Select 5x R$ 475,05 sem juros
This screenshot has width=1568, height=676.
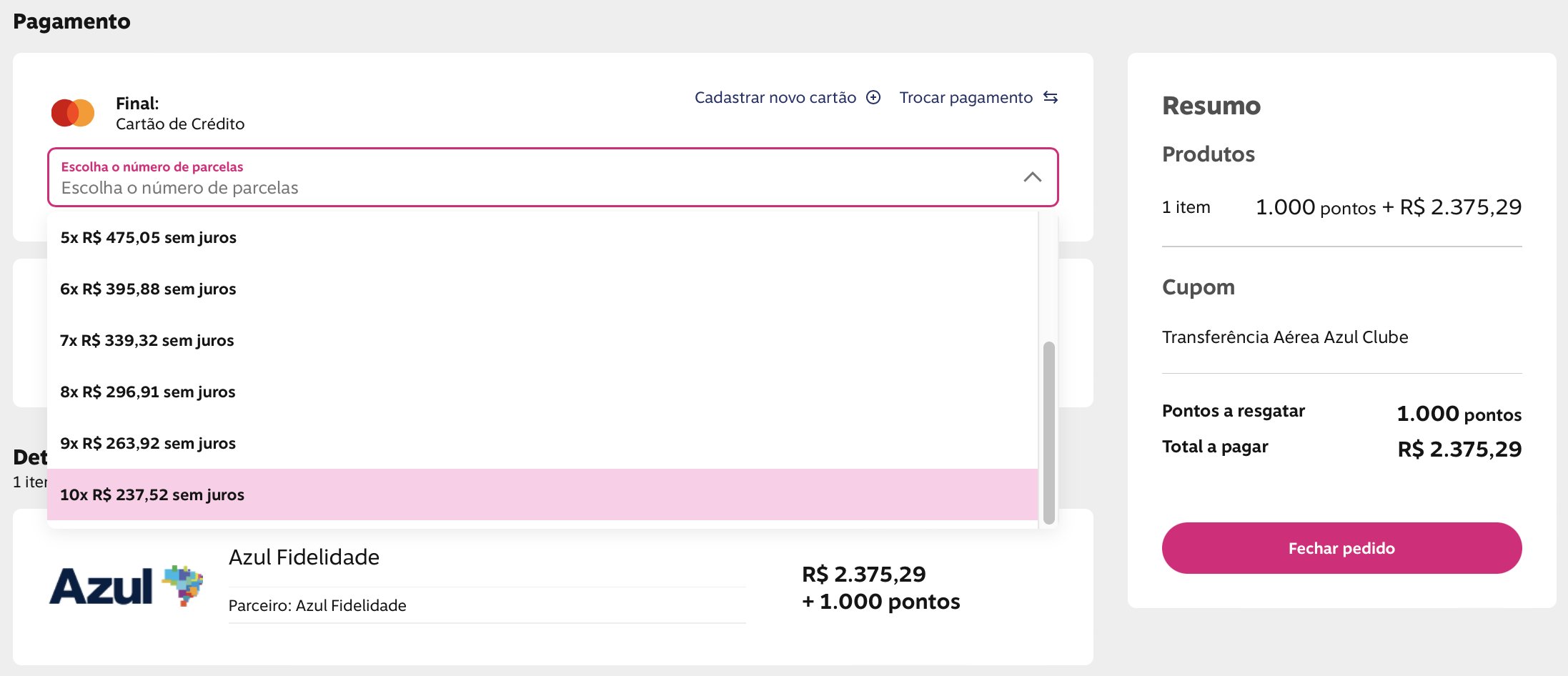coord(149,237)
